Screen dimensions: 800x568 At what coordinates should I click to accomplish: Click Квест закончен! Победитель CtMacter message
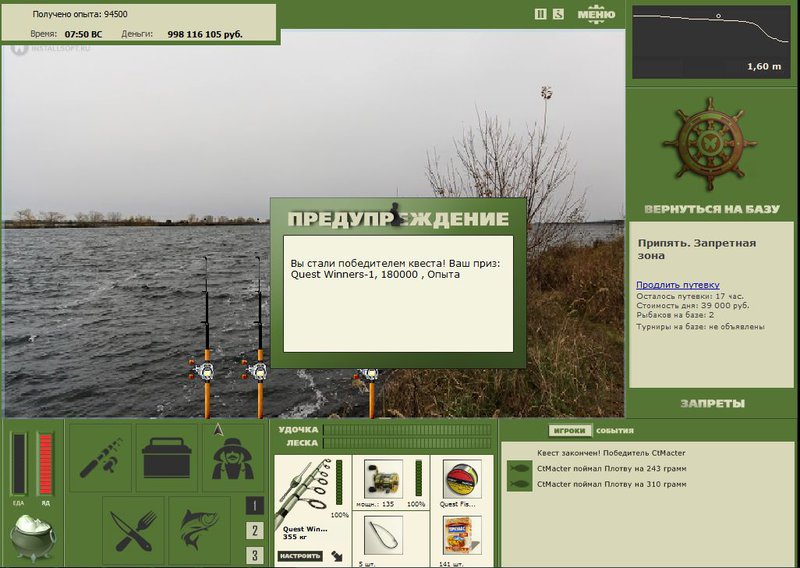(611, 453)
